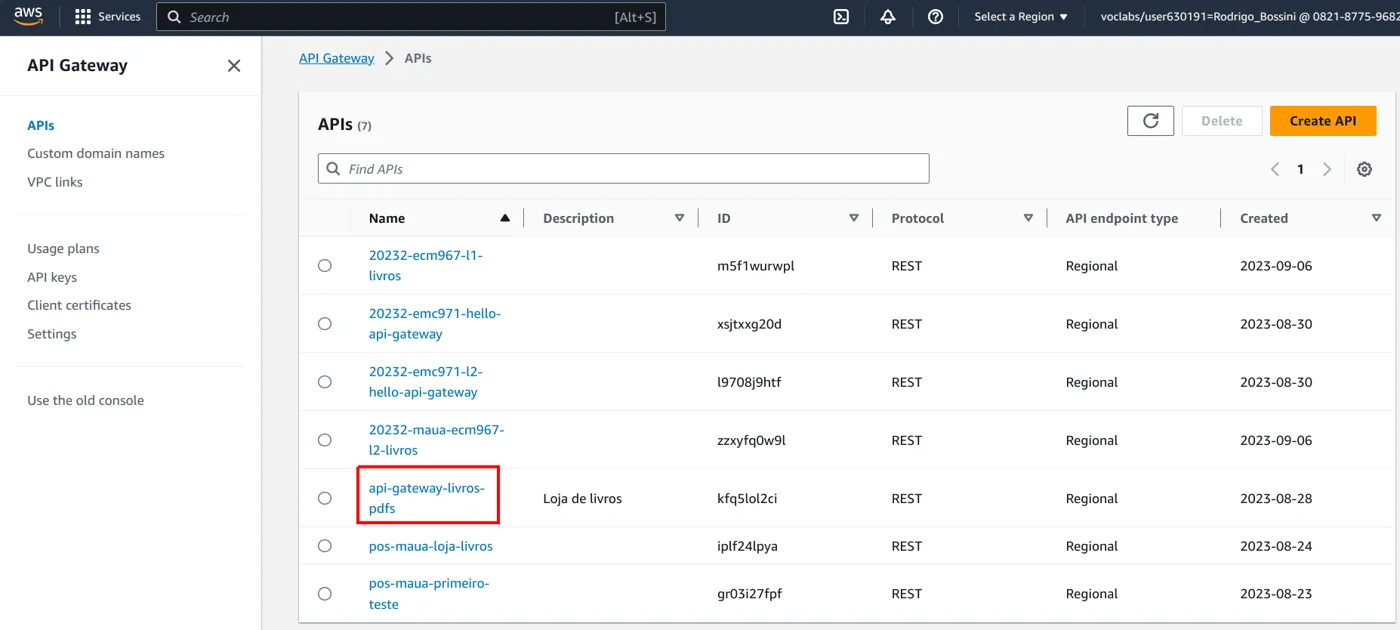Open Usage plans in sidebar

pyautogui.click(x=63, y=249)
